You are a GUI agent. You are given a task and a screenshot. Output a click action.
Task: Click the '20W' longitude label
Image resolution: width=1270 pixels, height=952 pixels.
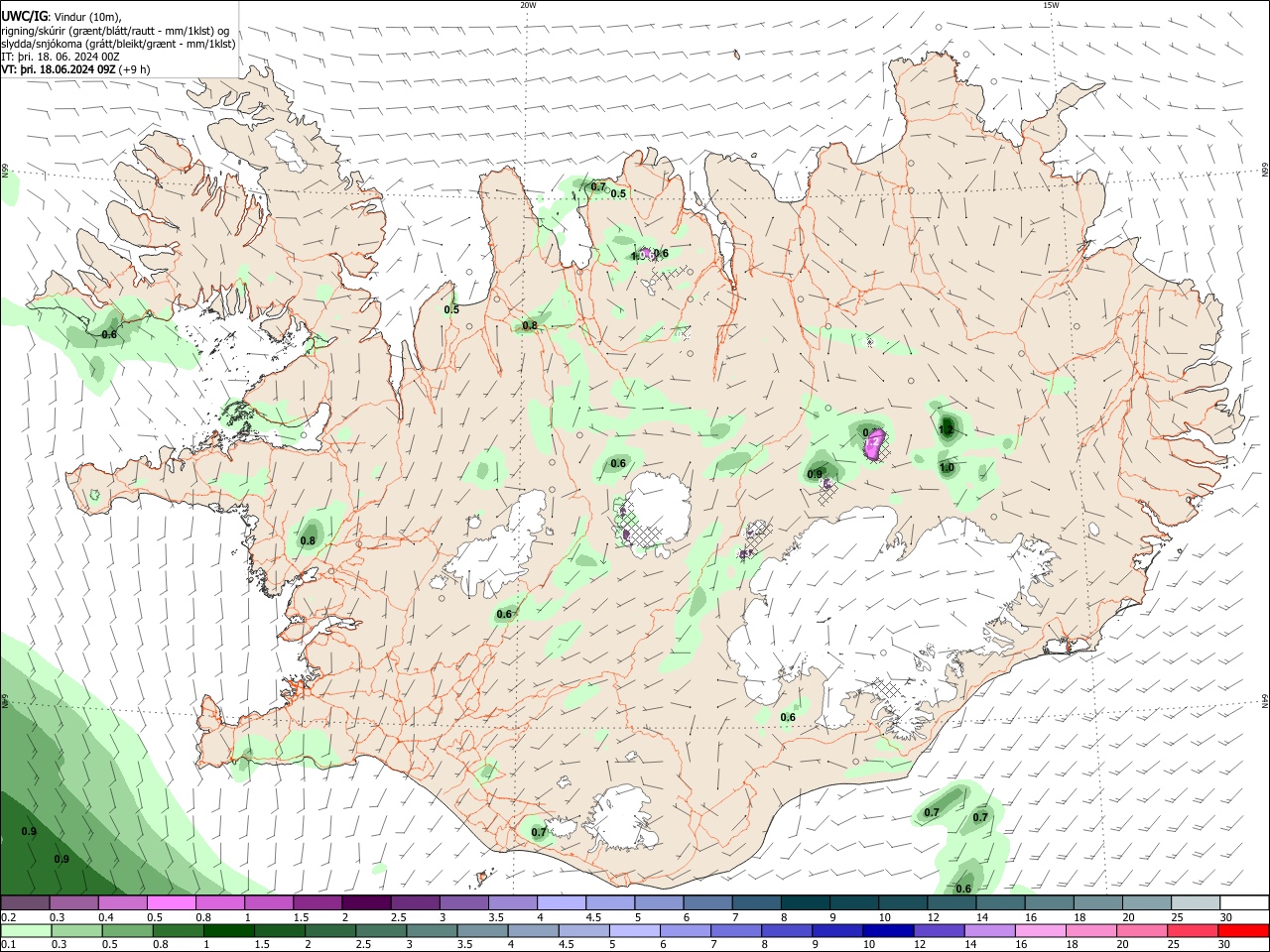(x=528, y=5)
